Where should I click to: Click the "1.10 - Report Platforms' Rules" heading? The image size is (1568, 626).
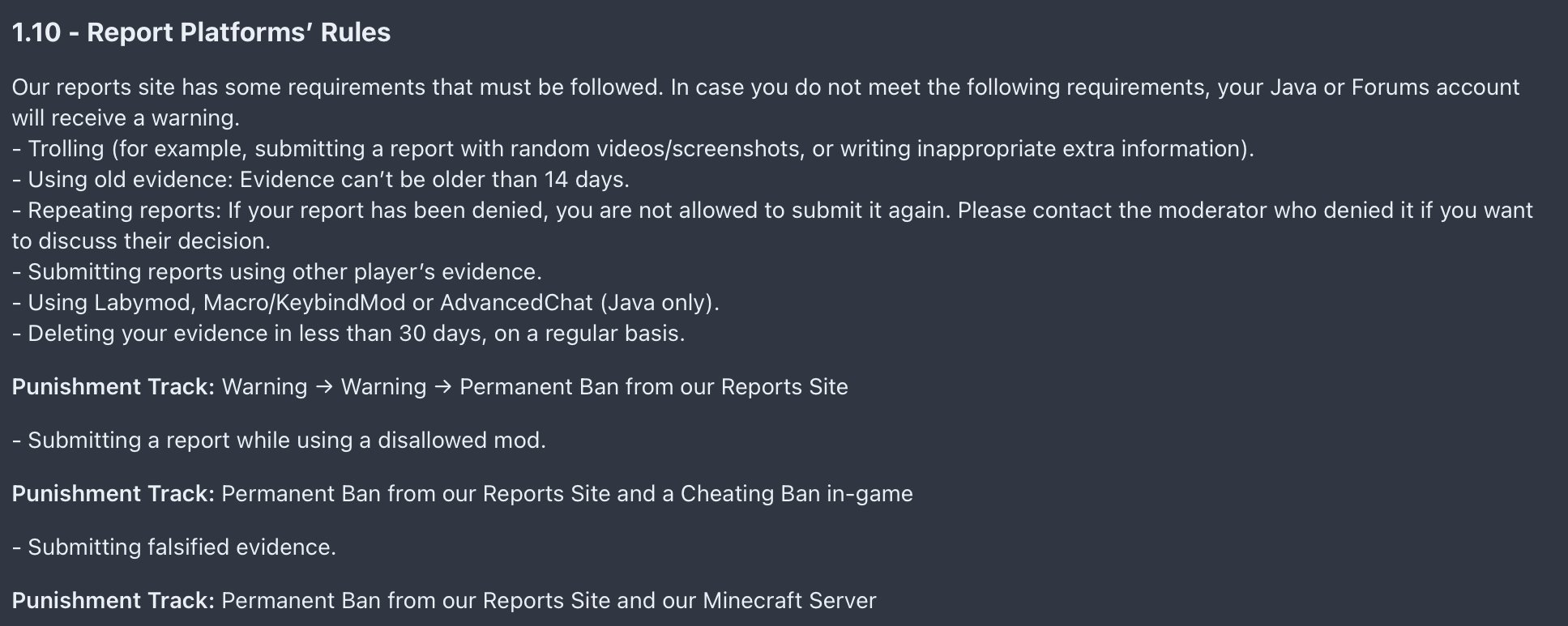(201, 32)
